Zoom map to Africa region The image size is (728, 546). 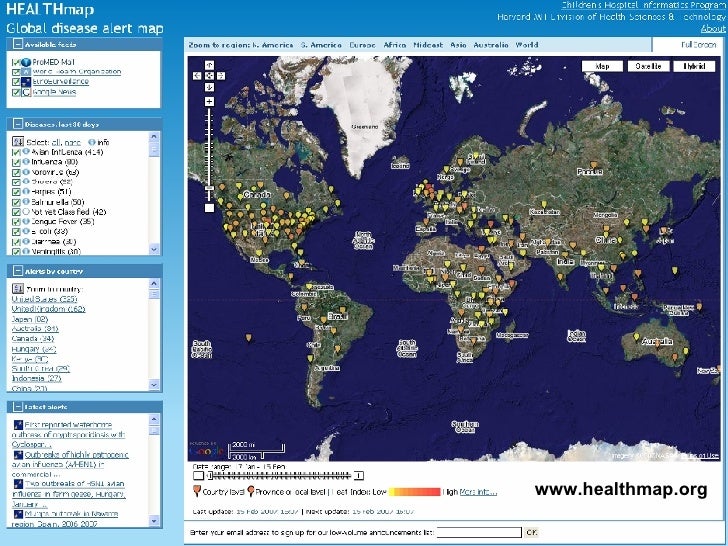[x=395, y=45]
